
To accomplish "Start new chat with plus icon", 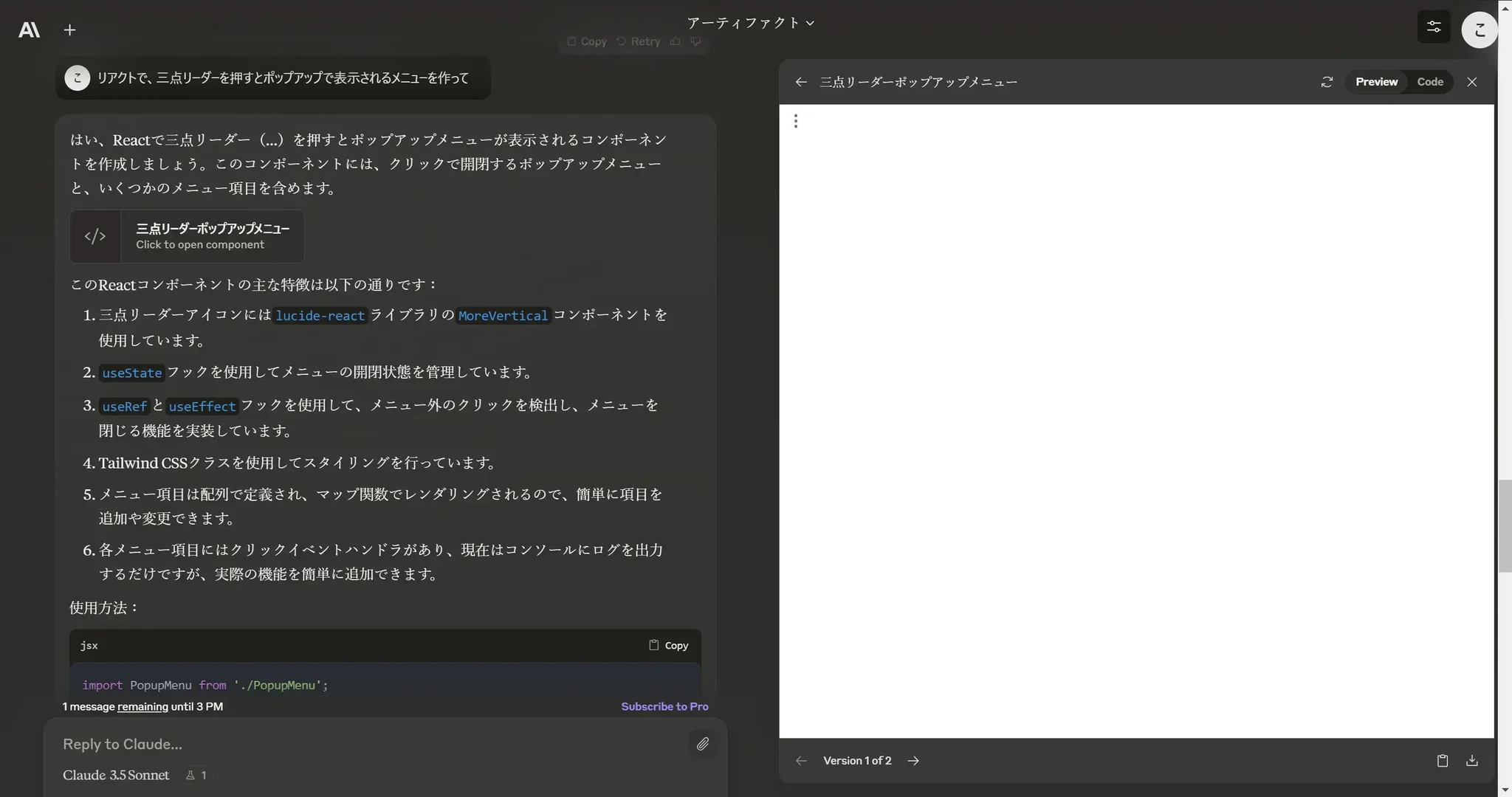I will tap(69, 30).
